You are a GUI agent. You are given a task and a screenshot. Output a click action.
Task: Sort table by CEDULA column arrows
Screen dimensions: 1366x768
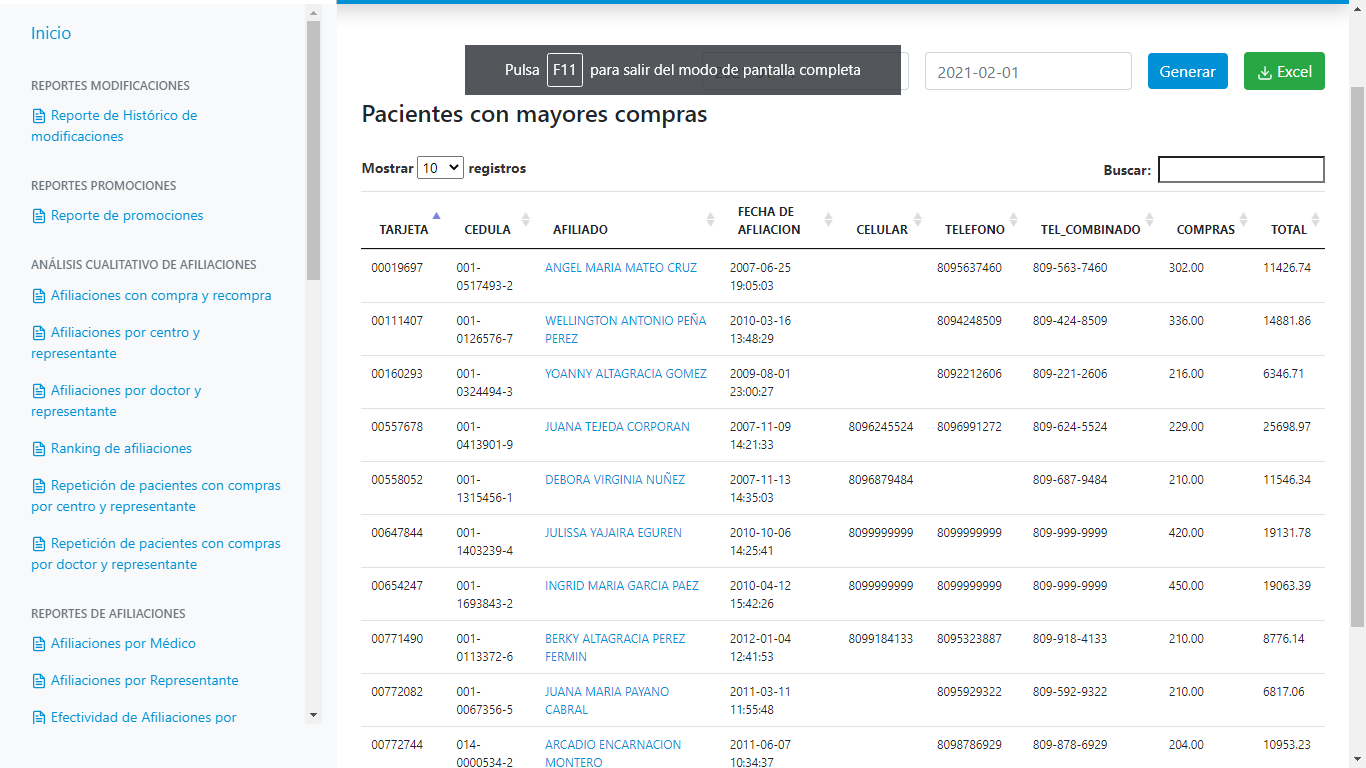[x=526, y=219]
